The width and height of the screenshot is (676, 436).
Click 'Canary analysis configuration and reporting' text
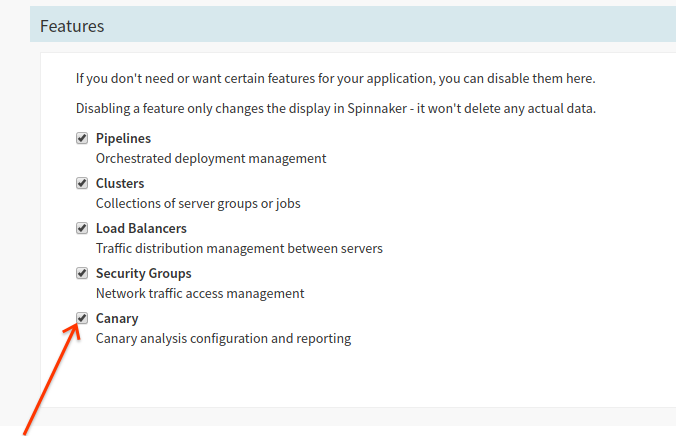point(223,338)
